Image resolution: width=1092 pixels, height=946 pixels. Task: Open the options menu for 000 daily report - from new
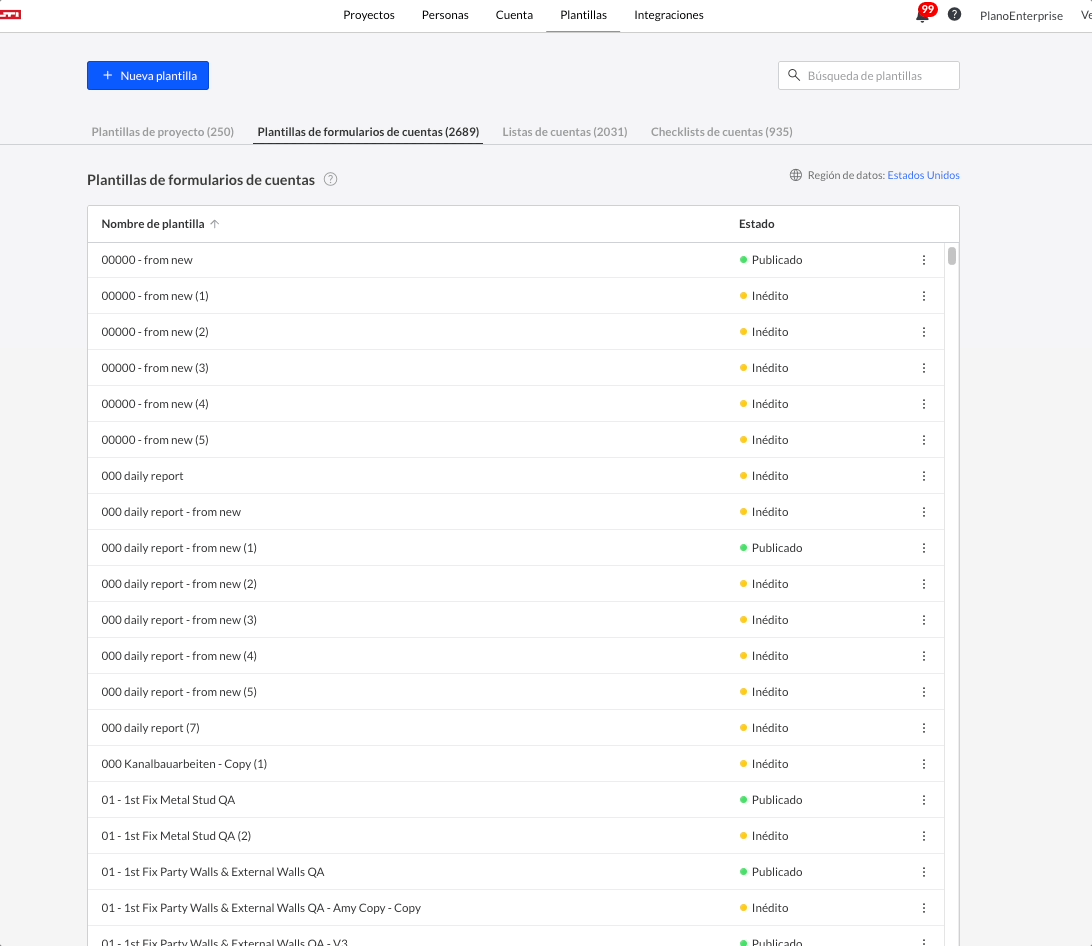tap(923, 512)
